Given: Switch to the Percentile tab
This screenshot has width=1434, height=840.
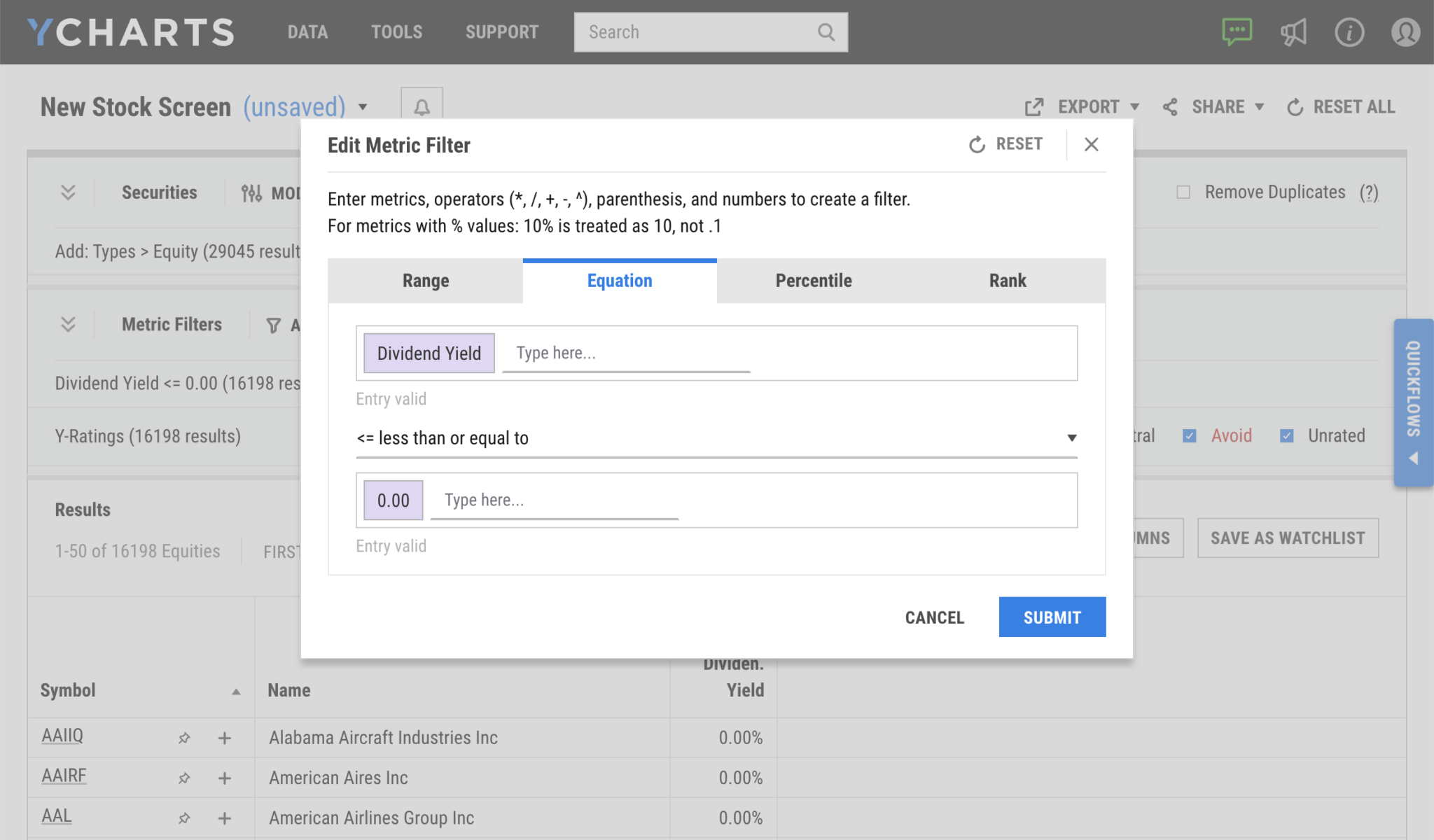Looking at the screenshot, I should [814, 280].
